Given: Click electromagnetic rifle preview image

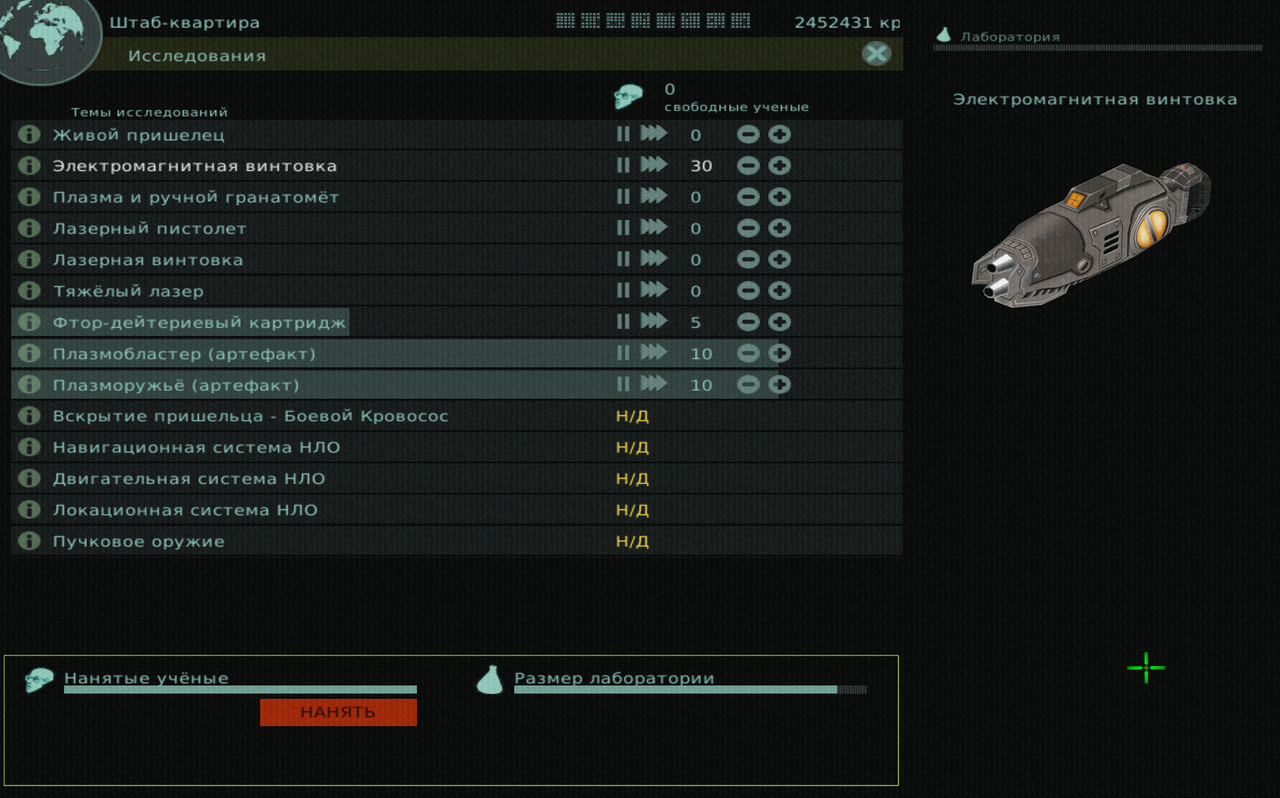Looking at the screenshot, I should point(1093,234).
